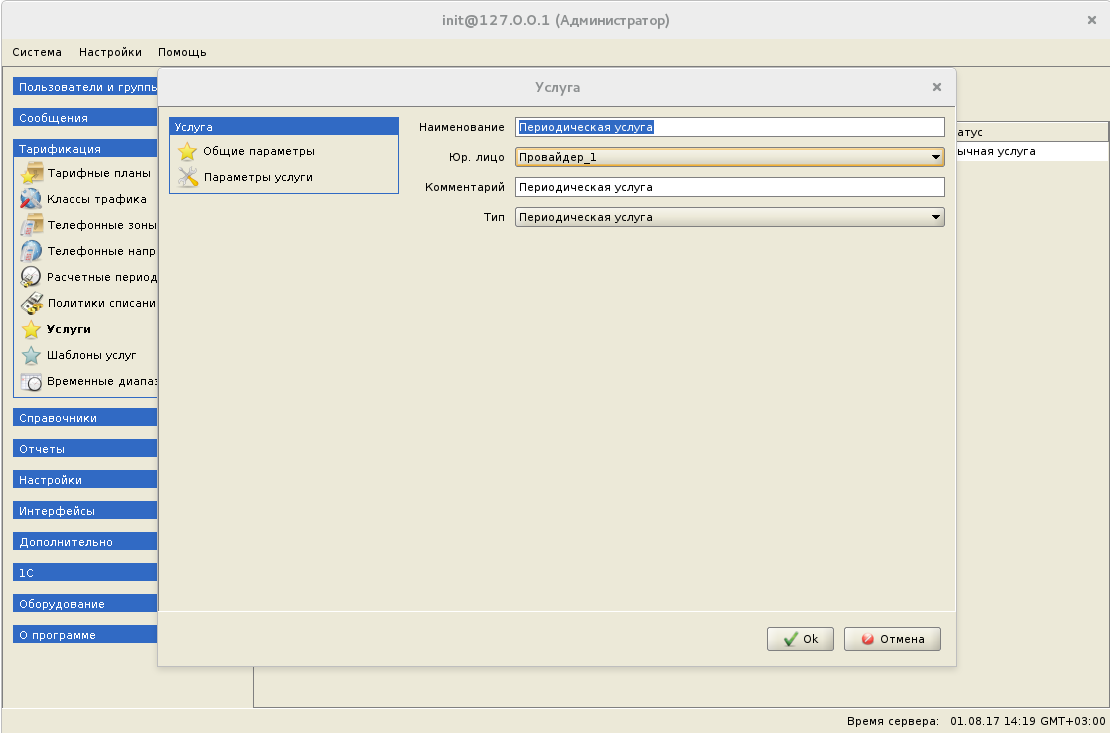
Task: Click the Временные диапазоны icon
Action: 31,381
